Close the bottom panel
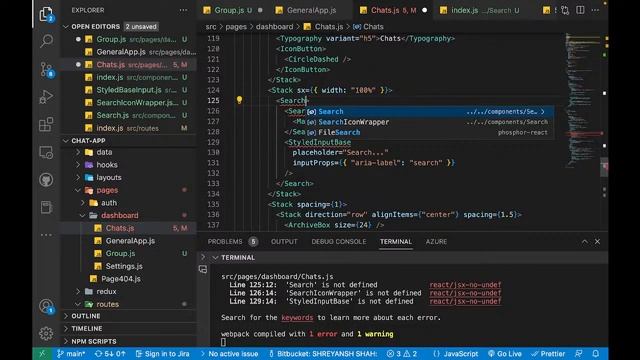The width and height of the screenshot is (640, 360). click(597, 242)
